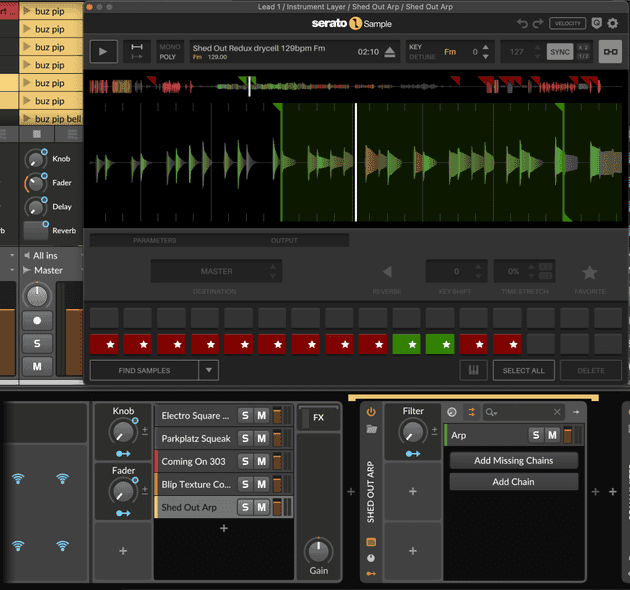Open keyboard mode icon near SELECT ALL
630x590 pixels.
473,370
